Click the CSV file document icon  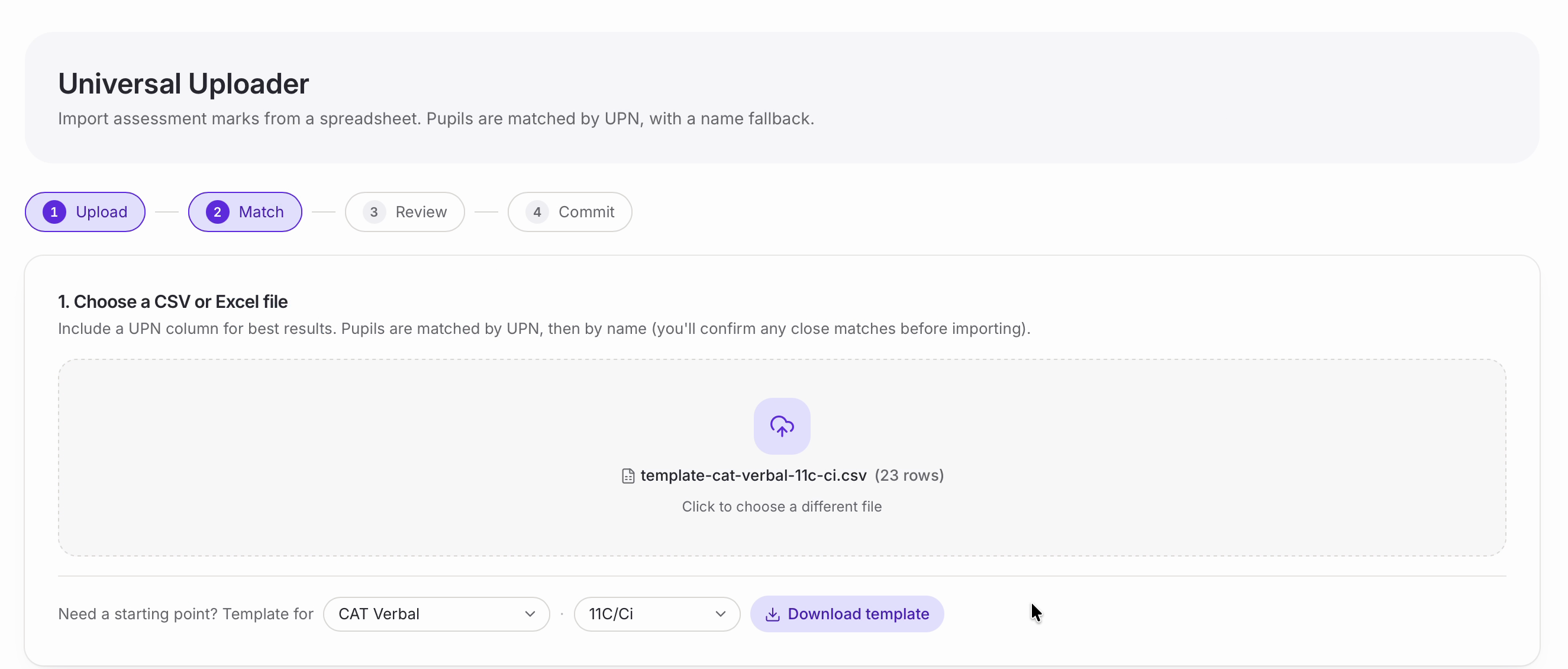628,476
